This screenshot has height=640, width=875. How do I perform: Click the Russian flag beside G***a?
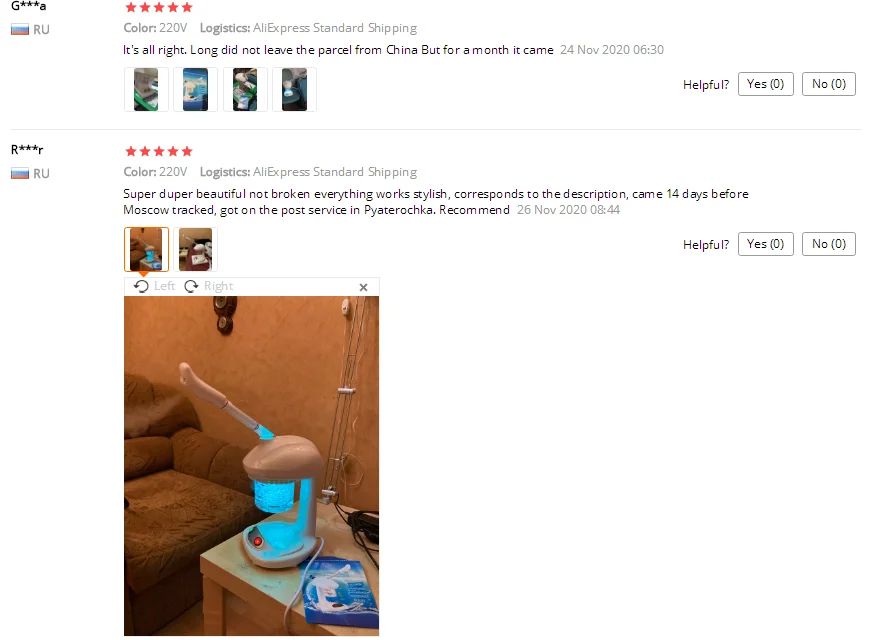[20, 30]
